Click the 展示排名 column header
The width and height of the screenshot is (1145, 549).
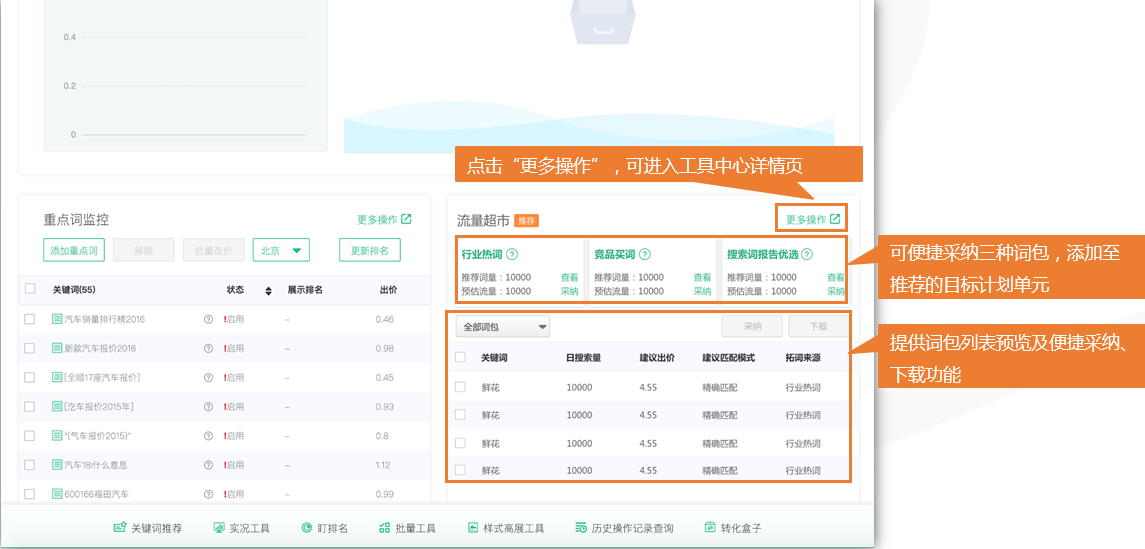pos(305,290)
